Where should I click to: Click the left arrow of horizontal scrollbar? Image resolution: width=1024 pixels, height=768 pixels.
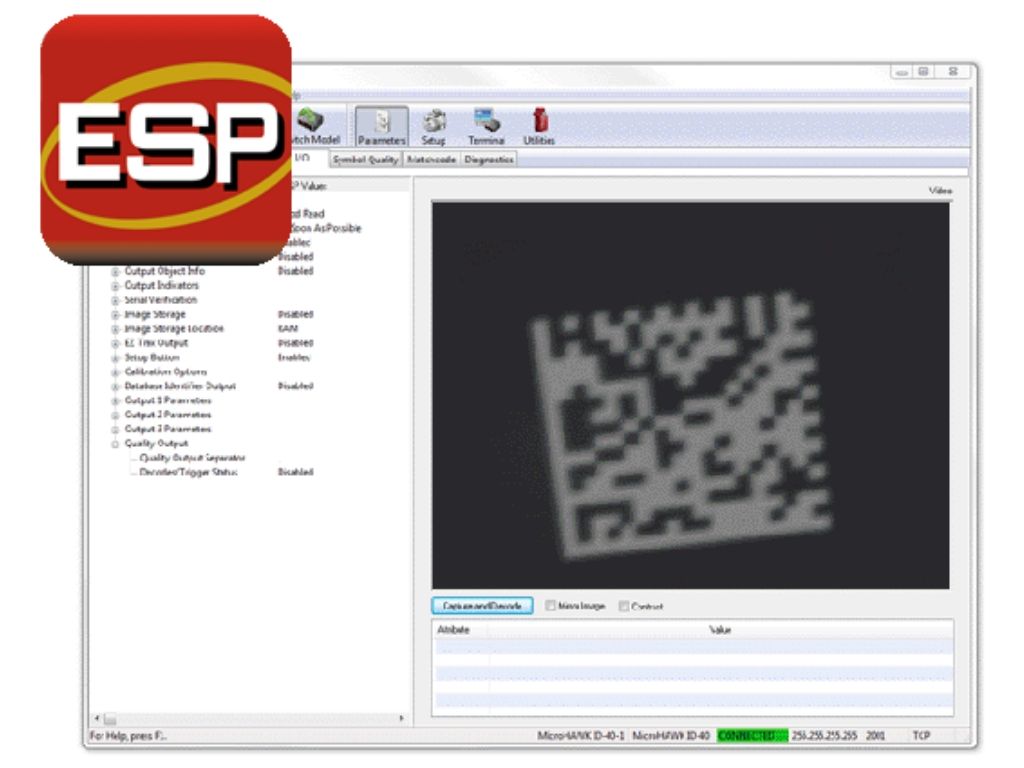tap(97, 718)
